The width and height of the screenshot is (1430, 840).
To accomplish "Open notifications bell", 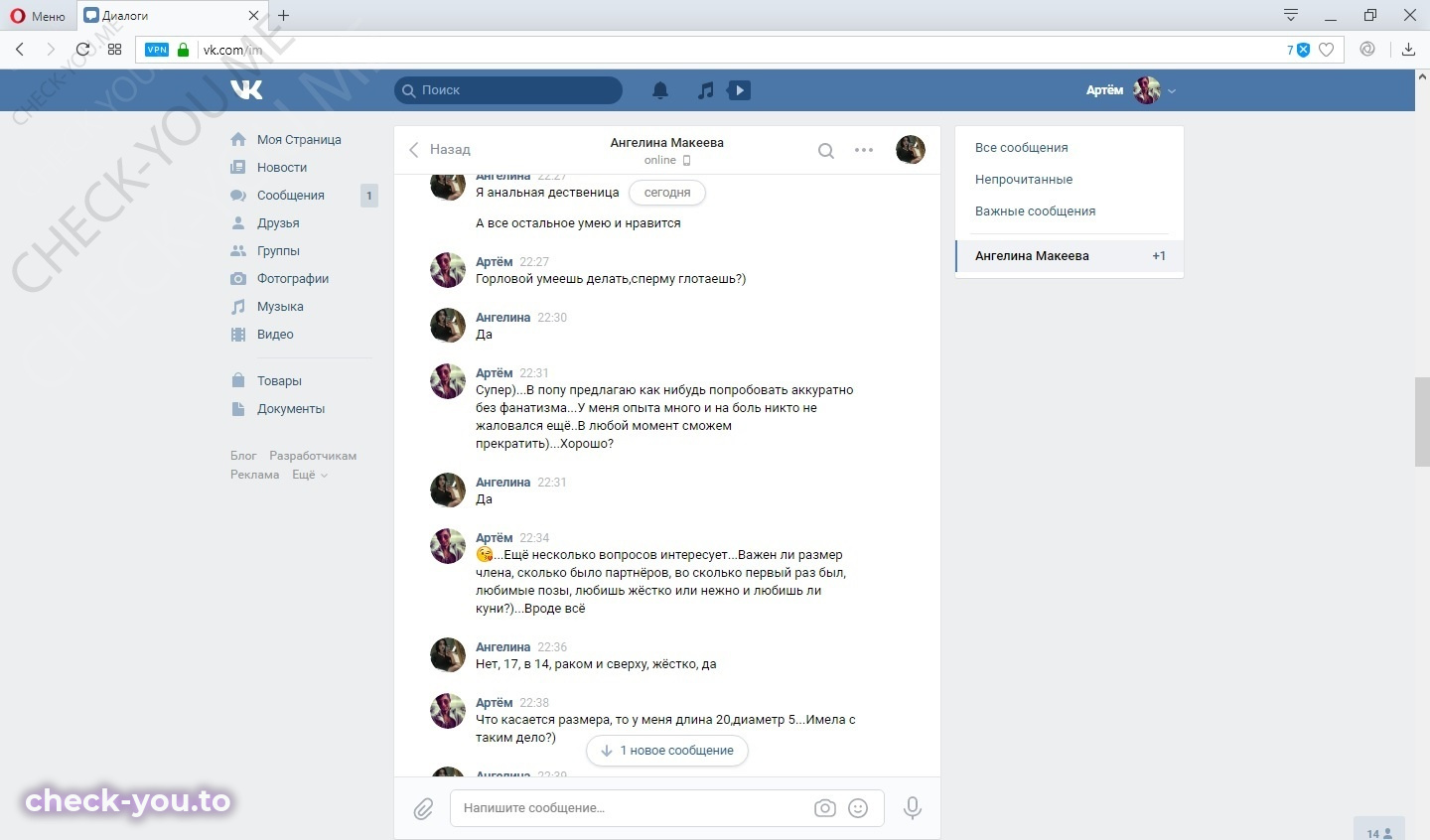I will tap(660, 90).
